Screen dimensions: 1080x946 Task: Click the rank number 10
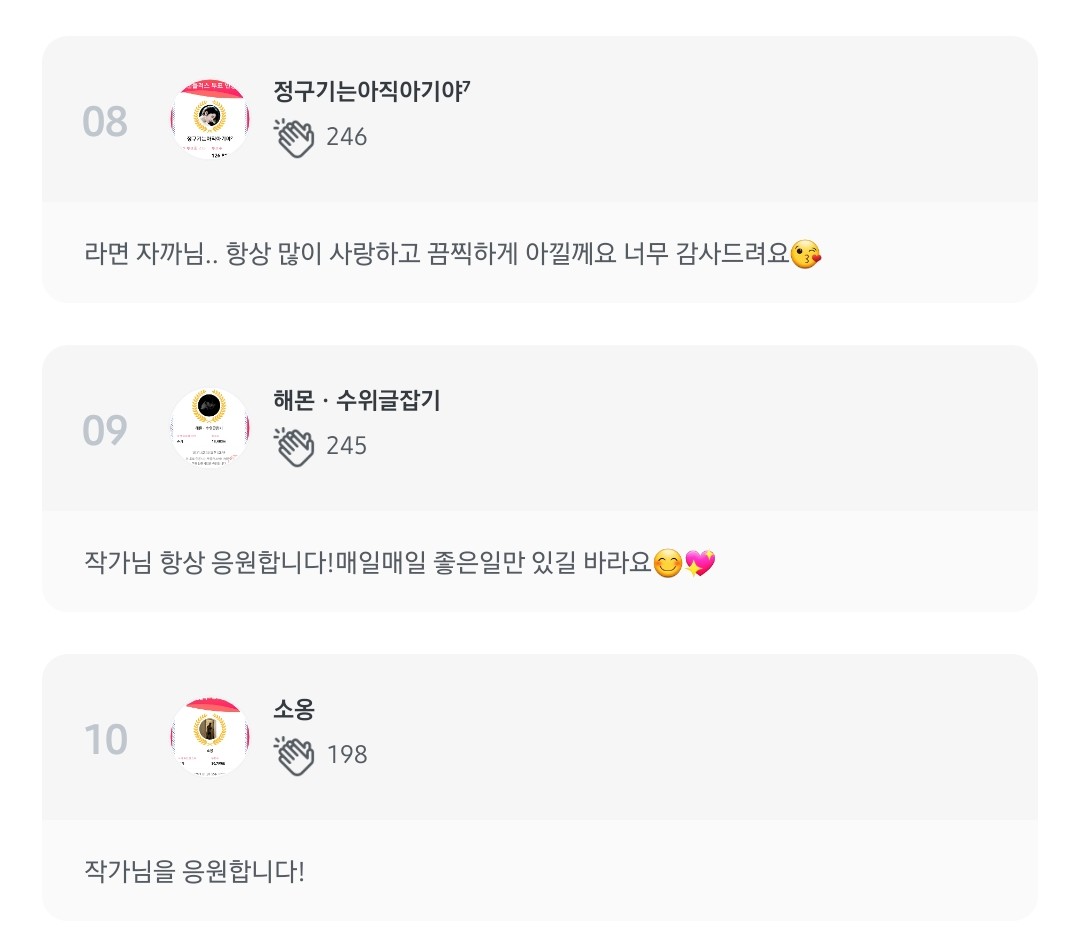pos(105,740)
